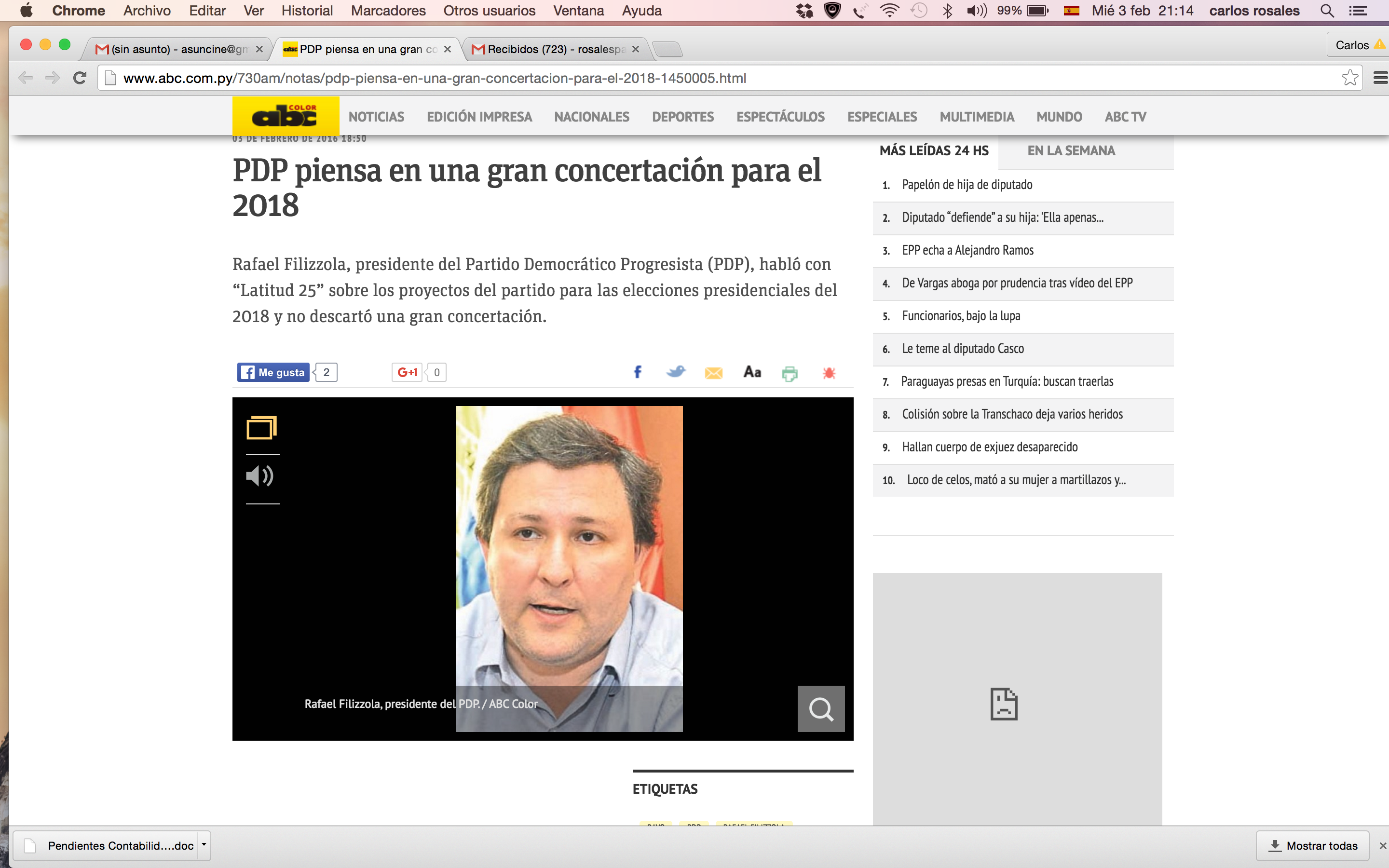Email the article using envelope icon
Viewport: 1389px width, 868px height.
click(713, 373)
